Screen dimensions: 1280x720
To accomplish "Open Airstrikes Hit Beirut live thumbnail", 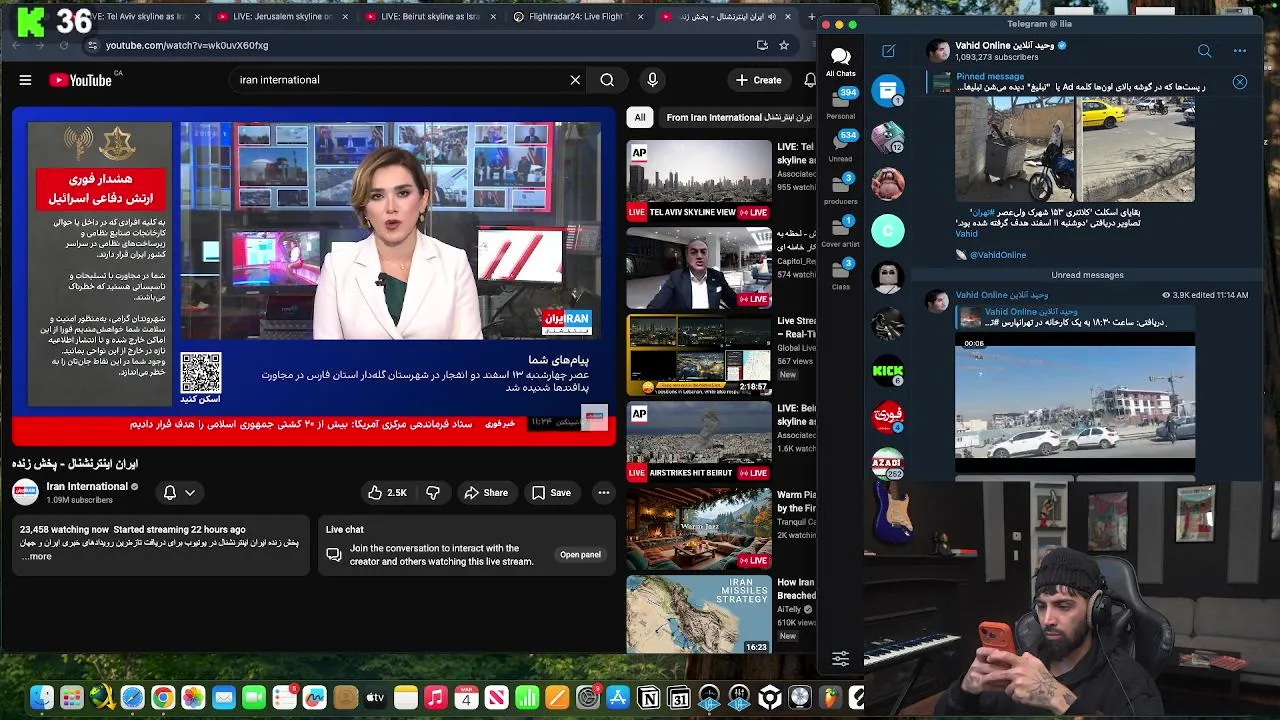I will (699, 441).
